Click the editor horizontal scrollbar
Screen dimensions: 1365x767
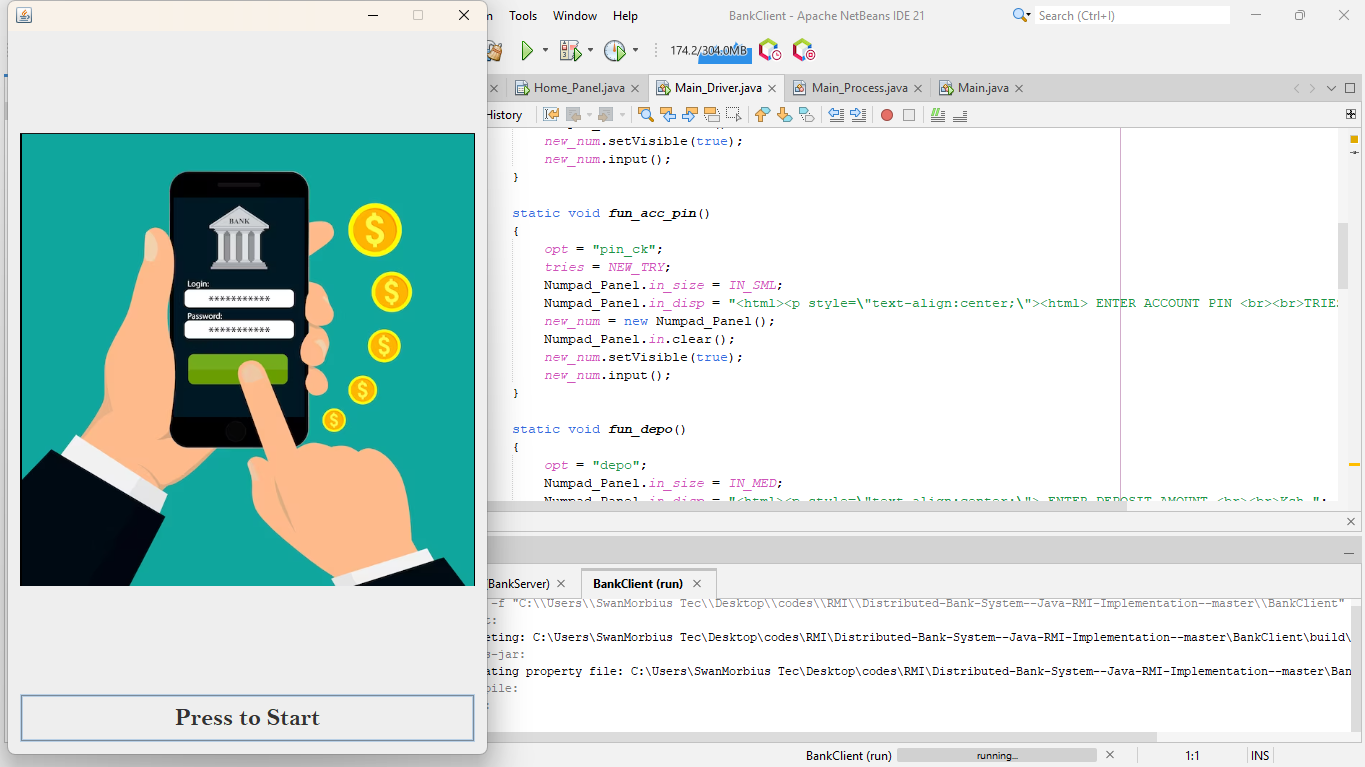(x=807, y=505)
